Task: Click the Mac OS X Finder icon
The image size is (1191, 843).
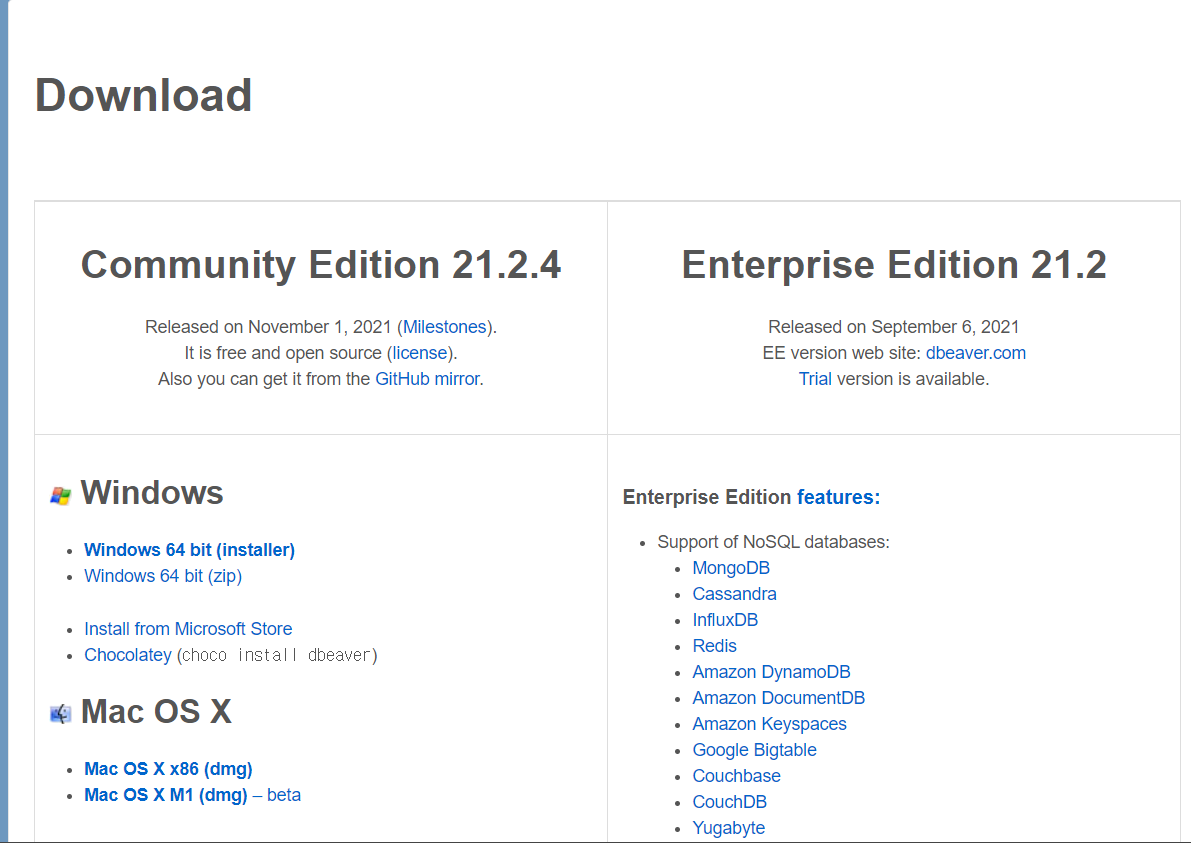Action: [x=61, y=714]
